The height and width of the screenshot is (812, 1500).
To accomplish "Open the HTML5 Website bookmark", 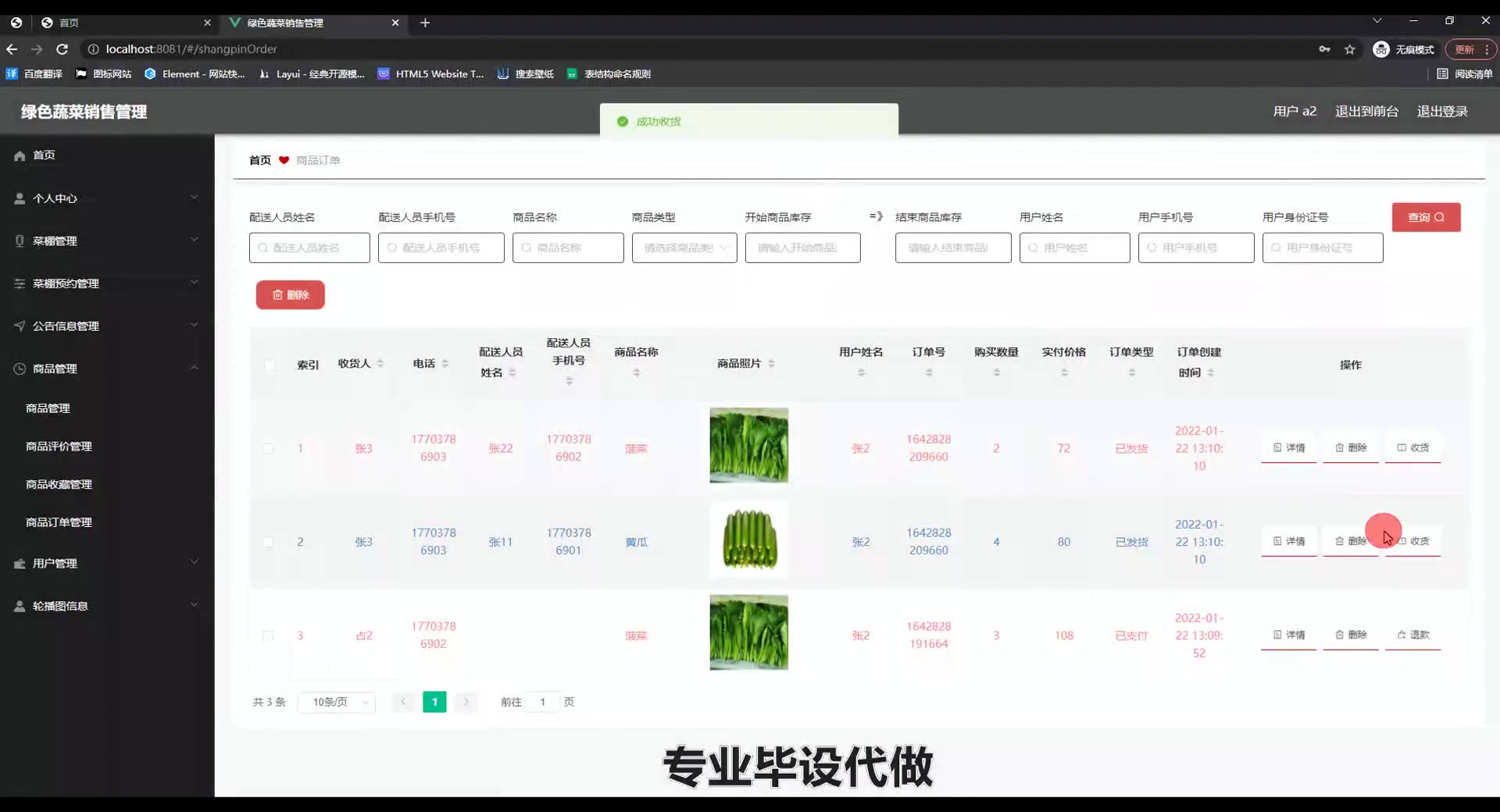I will click(x=430, y=74).
